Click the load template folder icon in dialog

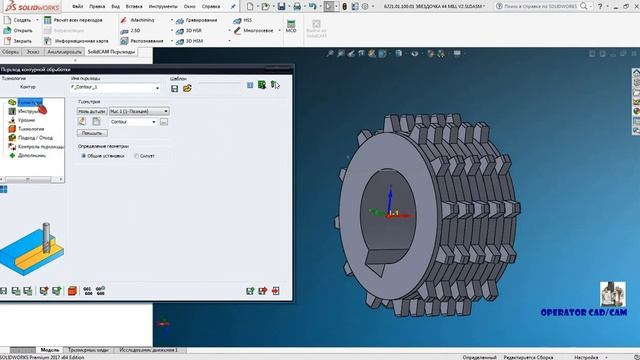pyautogui.click(x=187, y=89)
